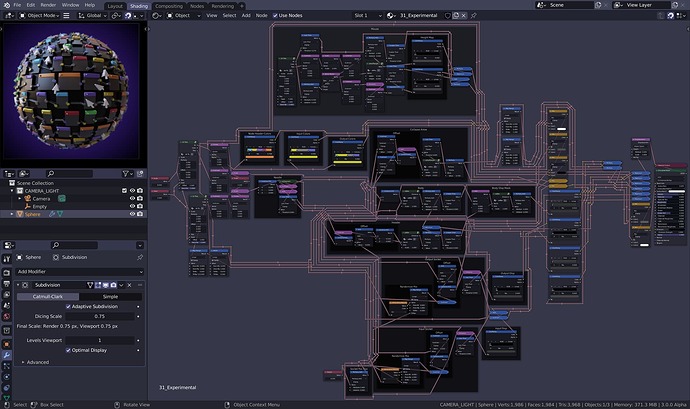Hide the Sphere object in viewport

tap(132, 214)
